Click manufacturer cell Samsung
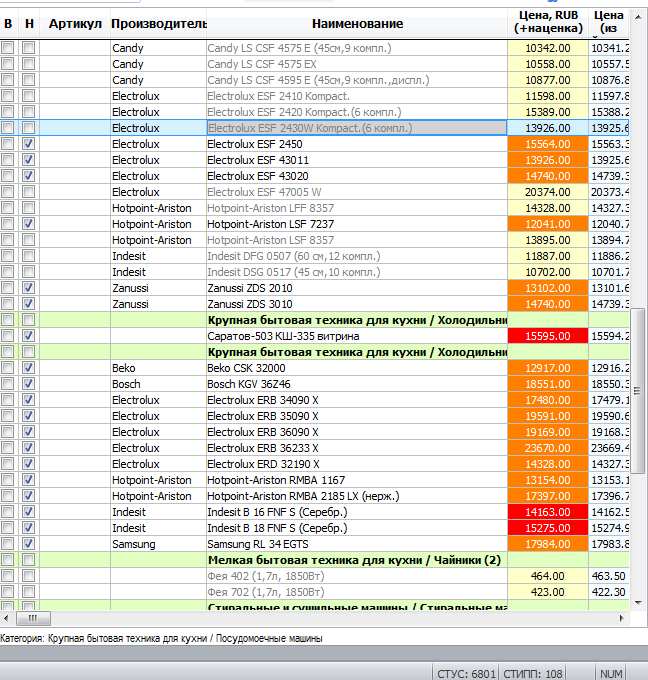648x680 pixels. (158, 544)
